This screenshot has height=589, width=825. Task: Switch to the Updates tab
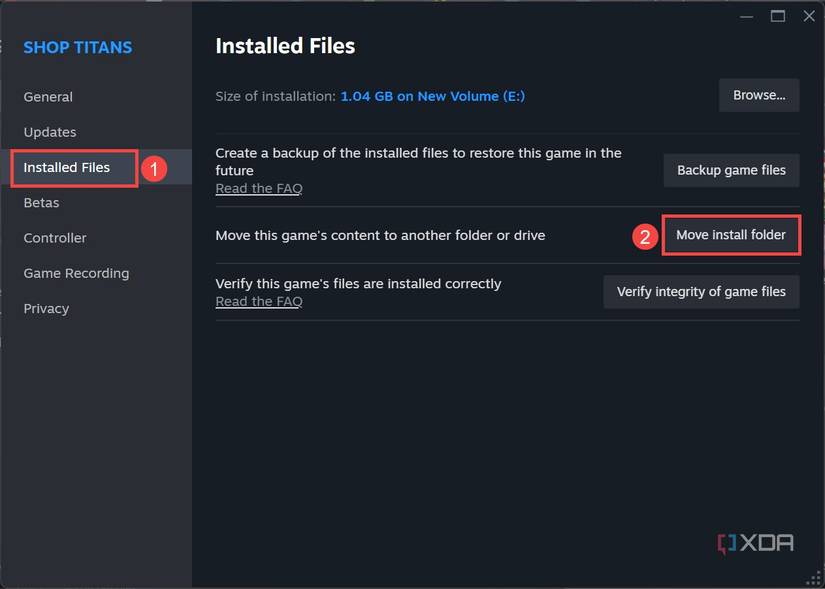[x=50, y=132]
